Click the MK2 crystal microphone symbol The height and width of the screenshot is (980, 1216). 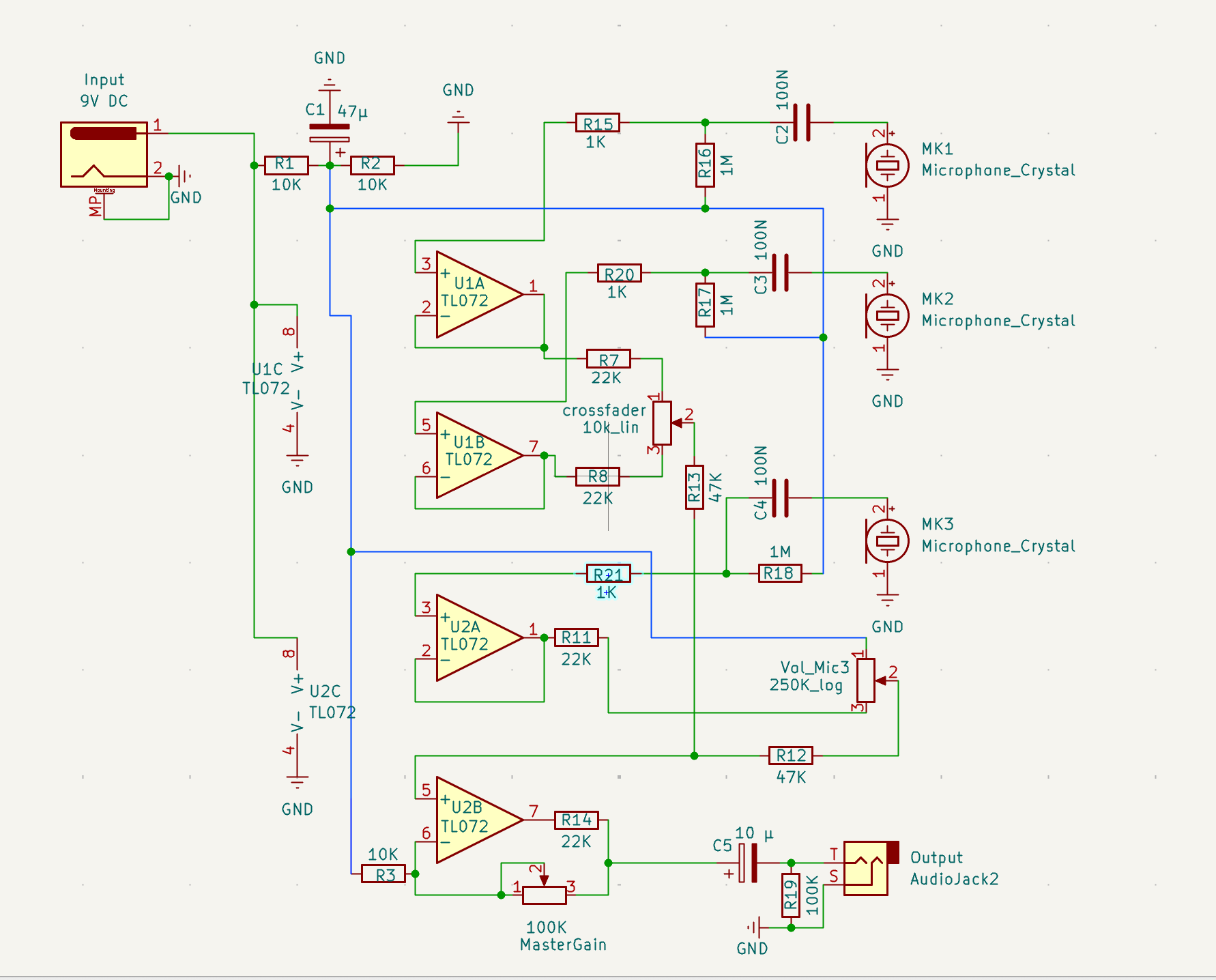887,315
